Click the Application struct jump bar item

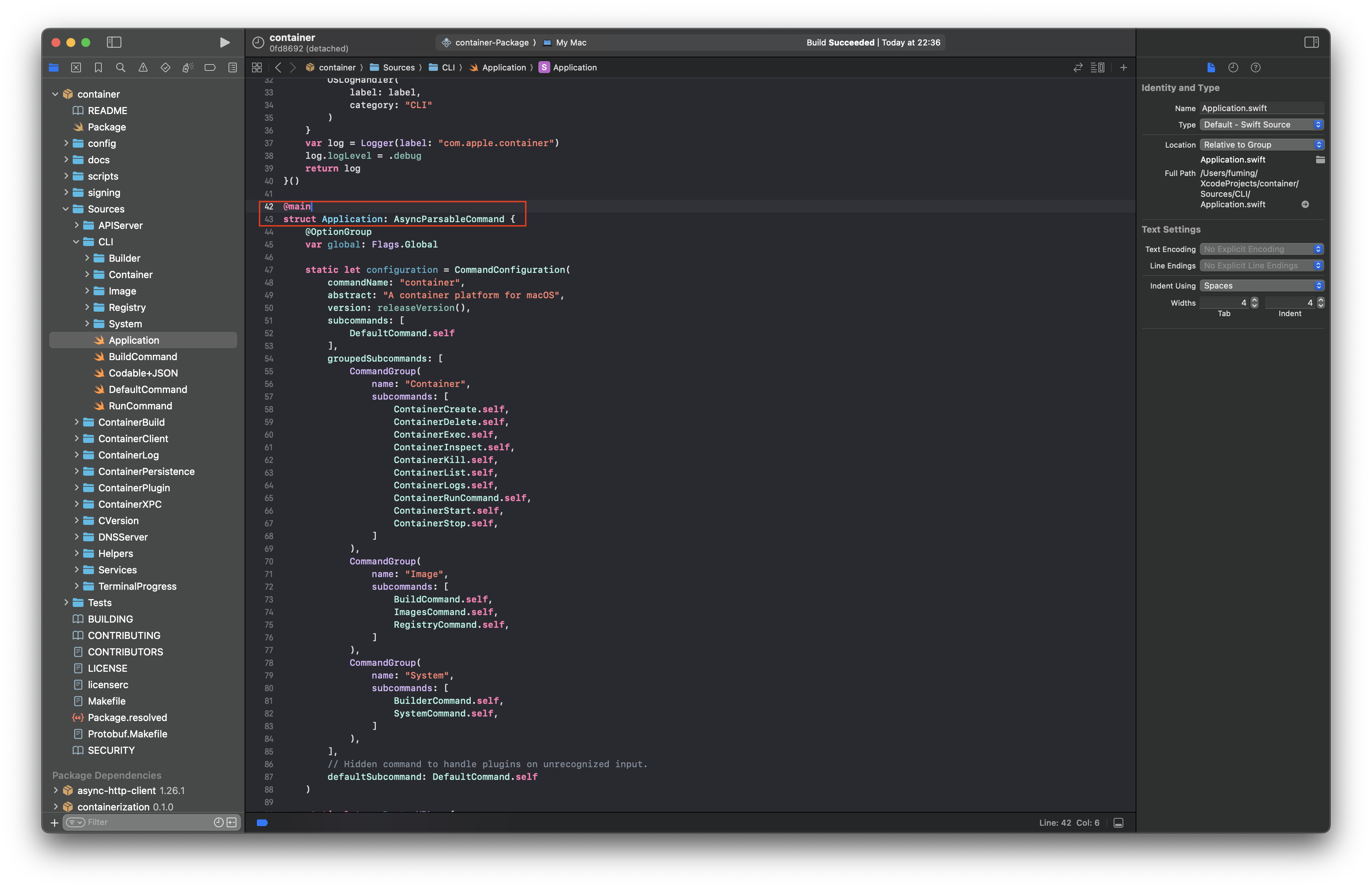point(568,67)
